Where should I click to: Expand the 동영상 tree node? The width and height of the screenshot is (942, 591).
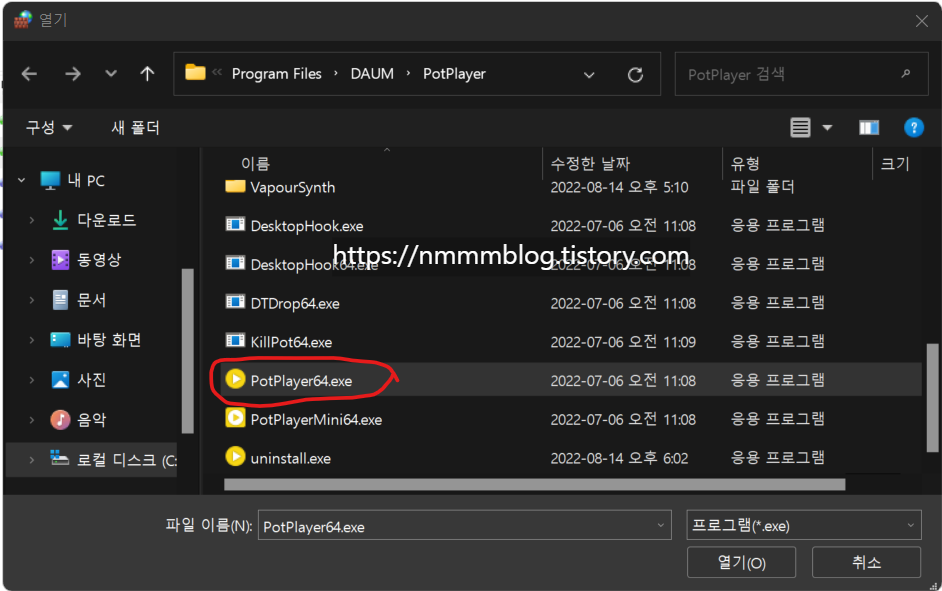pyautogui.click(x=32, y=260)
